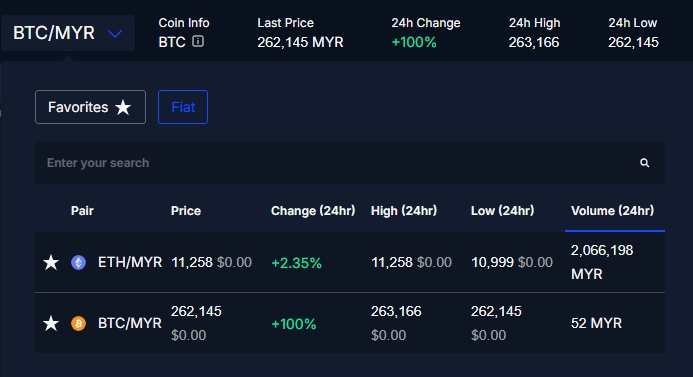Image resolution: width=693 pixels, height=377 pixels.
Task: Switch to the Fiat tab
Action: click(x=183, y=107)
